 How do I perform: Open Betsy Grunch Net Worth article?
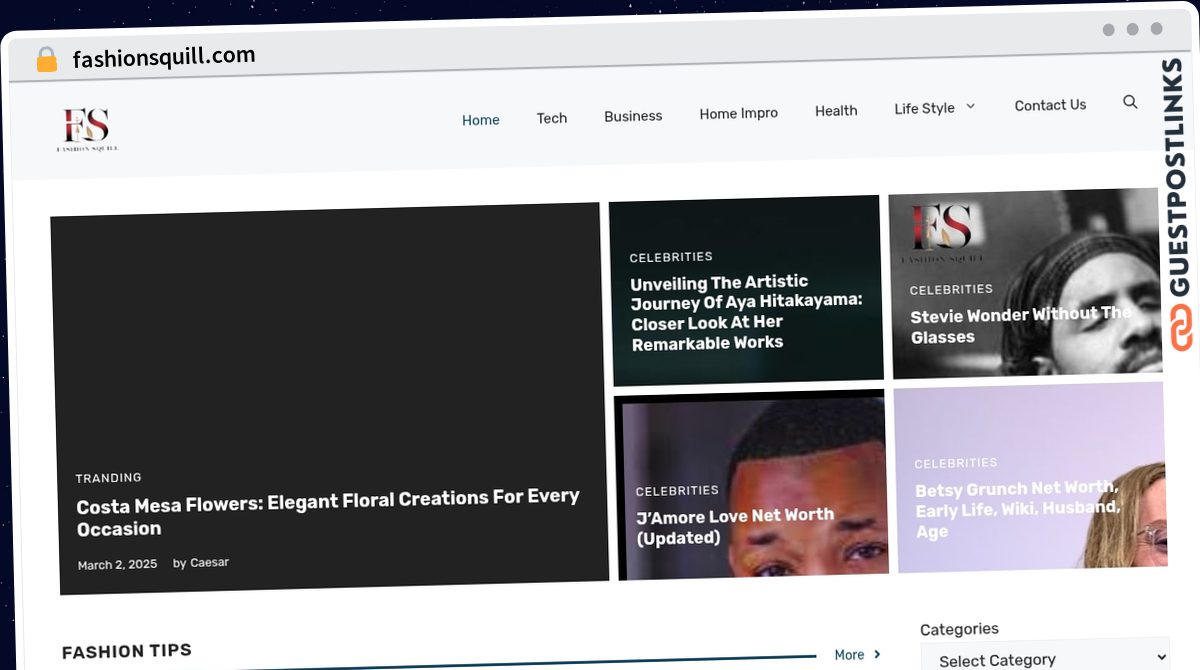(1017, 509)
